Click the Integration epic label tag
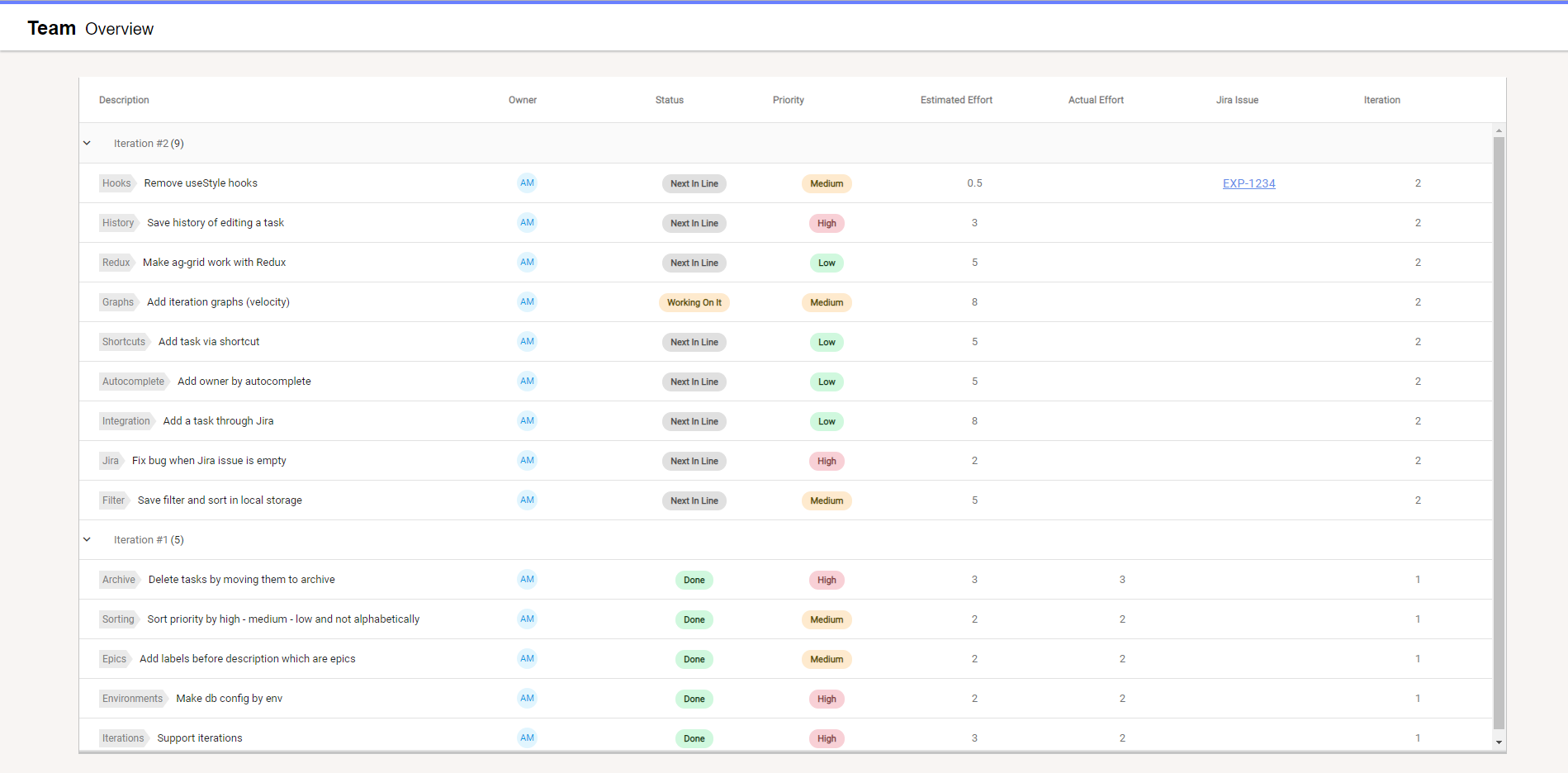The height and width of the screenshot is (773, 1568). tap(127, 421)
